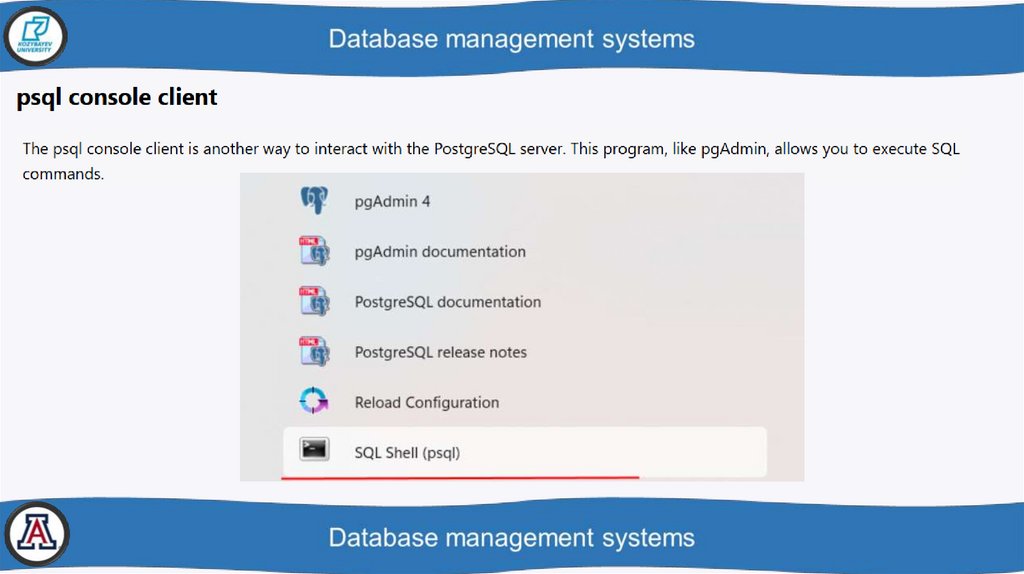Click the top 'Database management systems' title
Screen dimensions: 1024x574
(511, 39)
